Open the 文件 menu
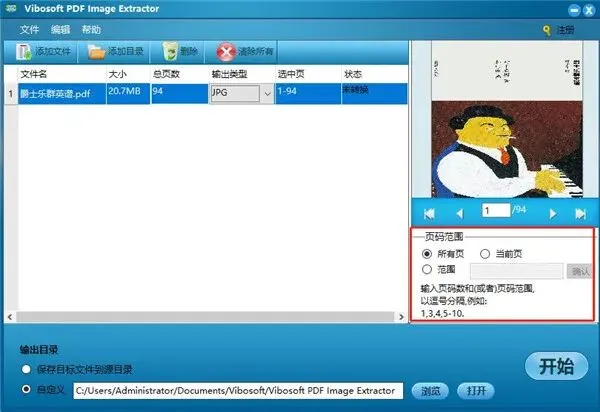Image resolution: width=600 pixels, height=412 pixels. coord(29,30)
